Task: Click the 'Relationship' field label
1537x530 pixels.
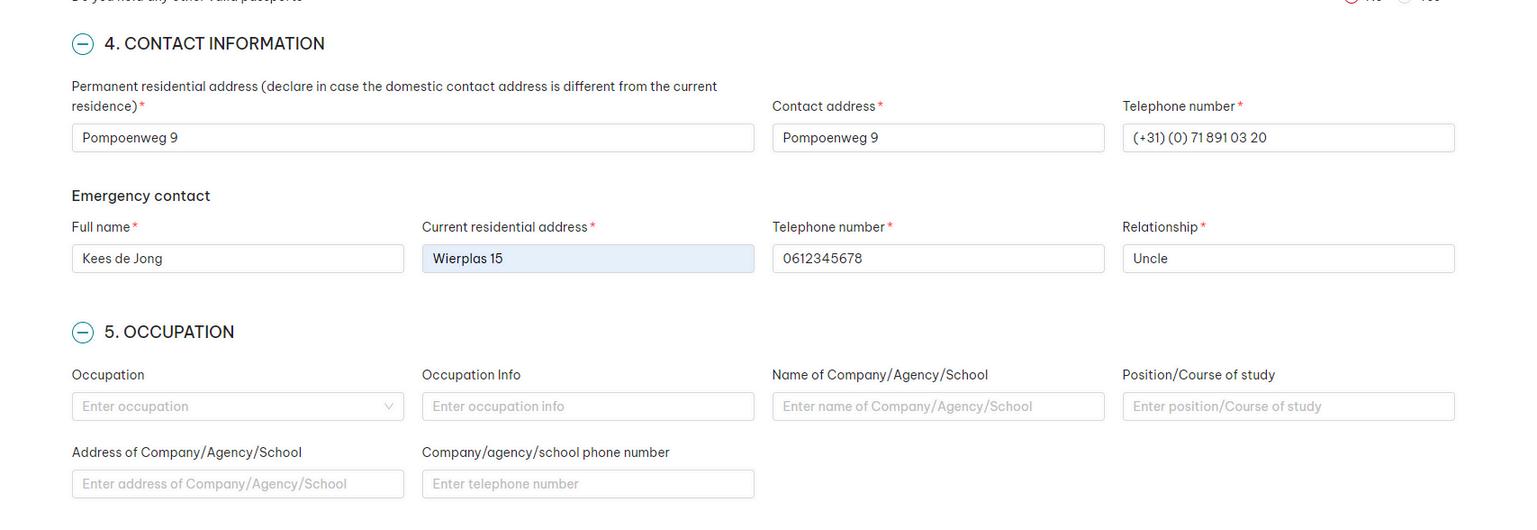Action: 1159,227
